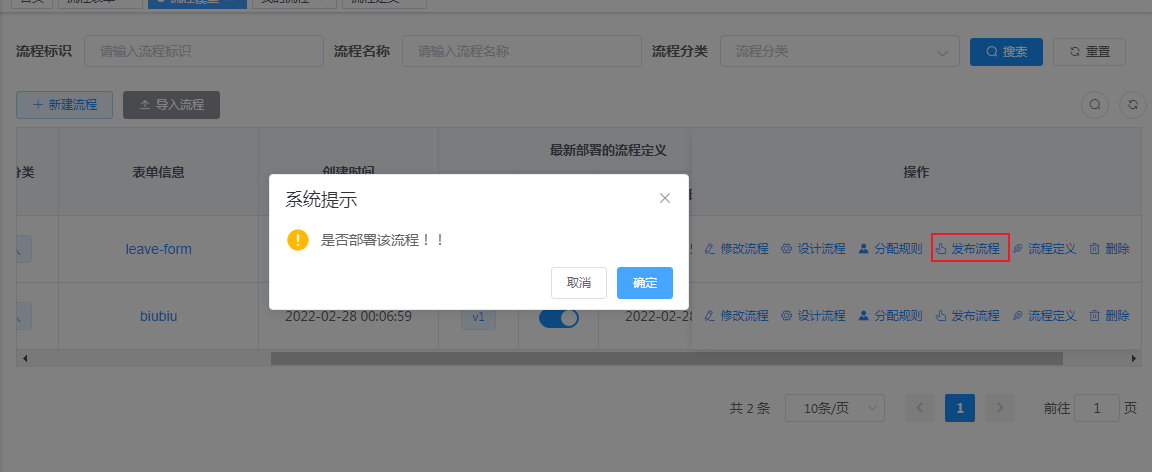The image size is (1154, 474).
Task: Click the 新建流程 button
Action: pyautogui.click(x=65, y=105)
